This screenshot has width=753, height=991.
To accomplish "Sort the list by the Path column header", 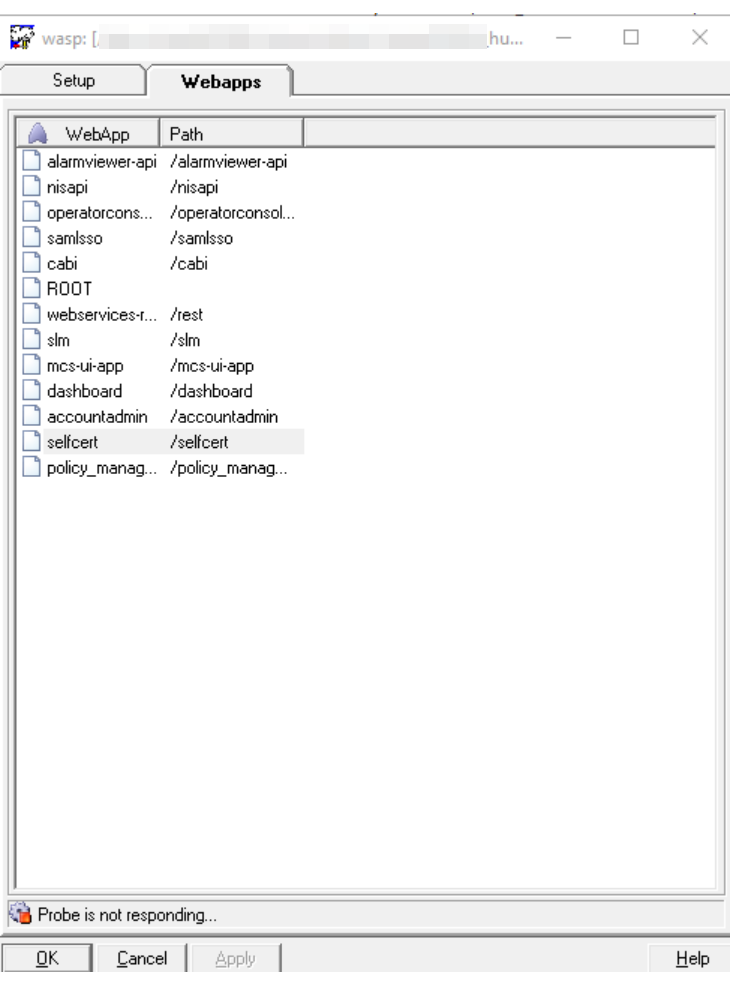I will click(x=231, y=133).
